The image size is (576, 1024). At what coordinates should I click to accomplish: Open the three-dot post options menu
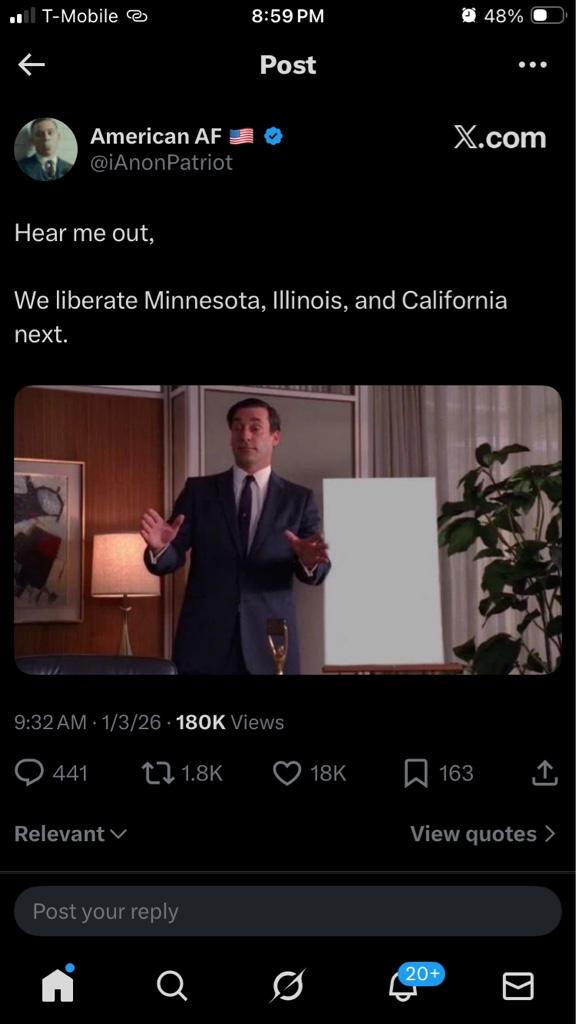[x=532, y=65]
